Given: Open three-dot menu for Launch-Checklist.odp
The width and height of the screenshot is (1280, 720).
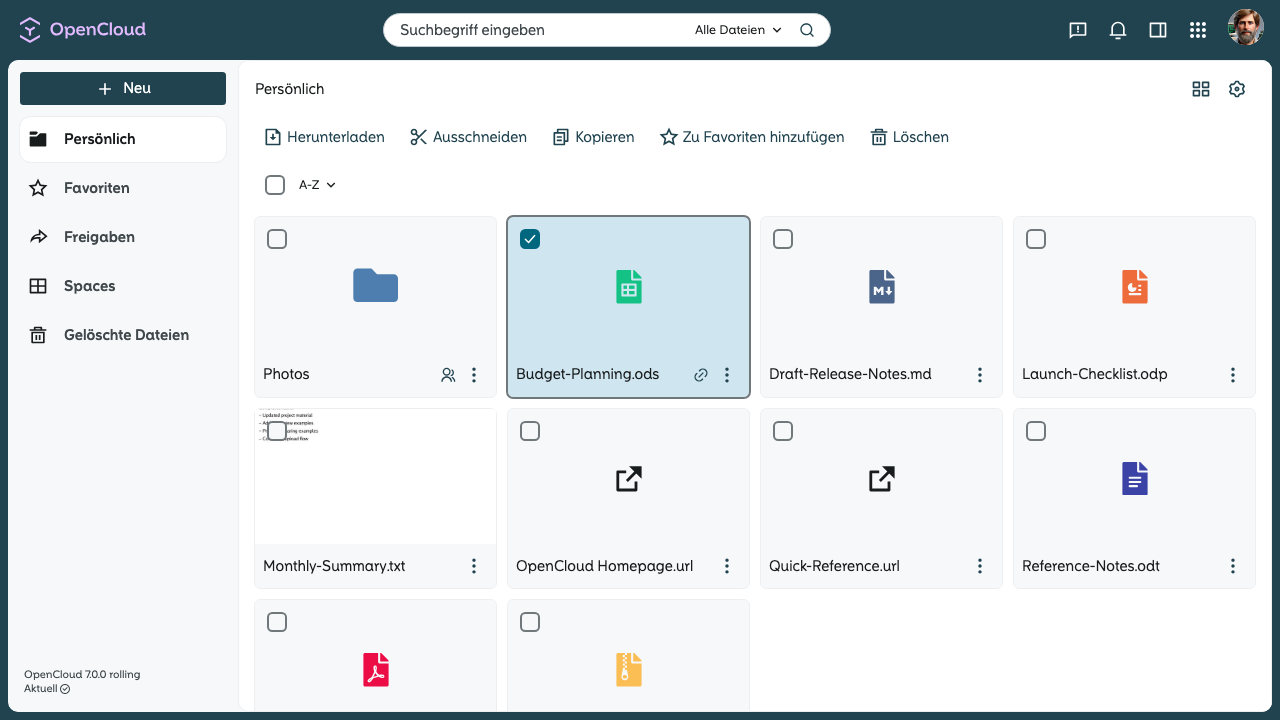Looking at the screenshot, I should pos(1233,375).
